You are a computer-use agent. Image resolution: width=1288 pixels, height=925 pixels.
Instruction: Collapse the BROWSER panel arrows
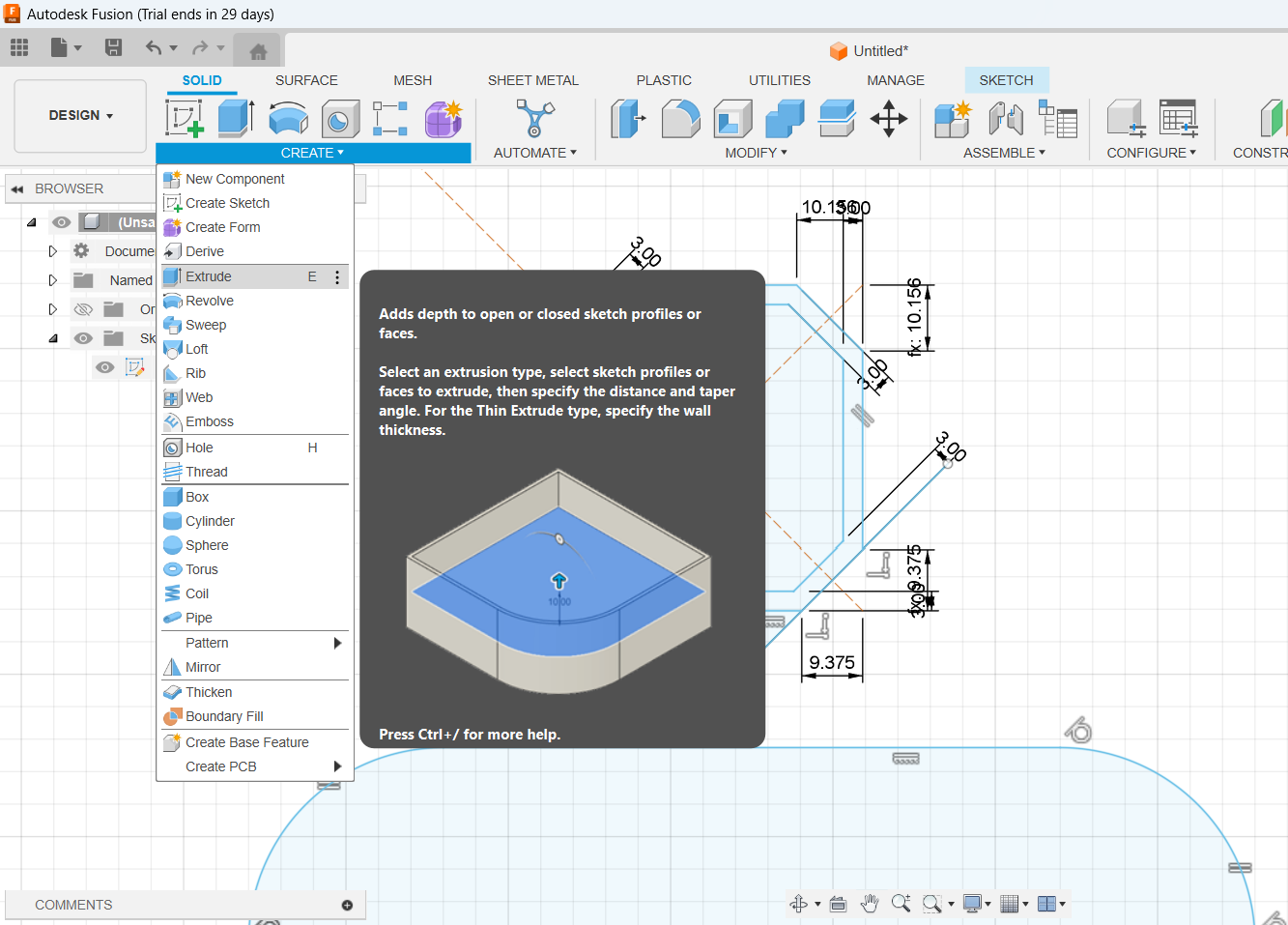coord(16,188)
